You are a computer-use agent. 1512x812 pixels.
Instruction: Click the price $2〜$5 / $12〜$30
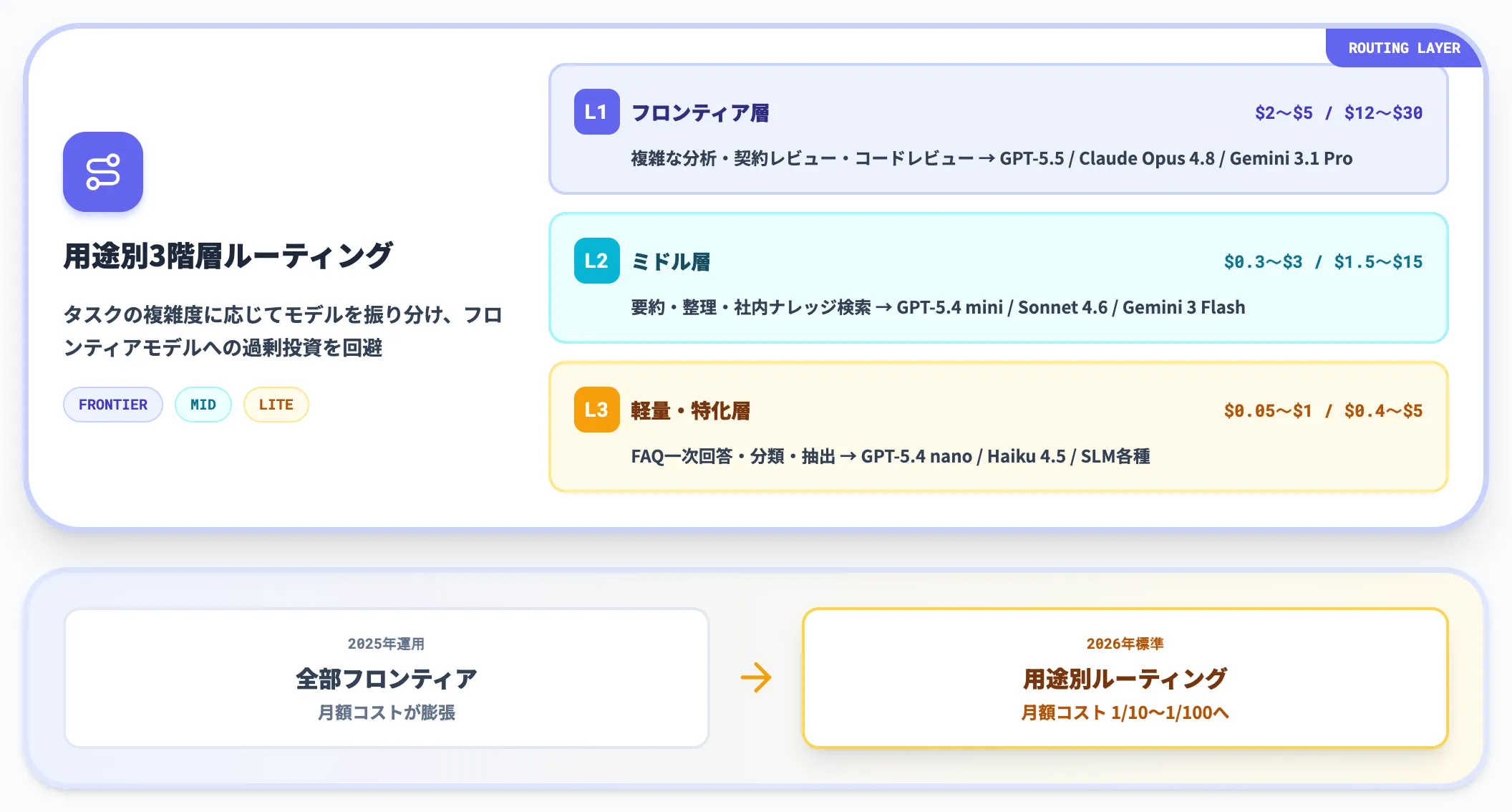1339,112
